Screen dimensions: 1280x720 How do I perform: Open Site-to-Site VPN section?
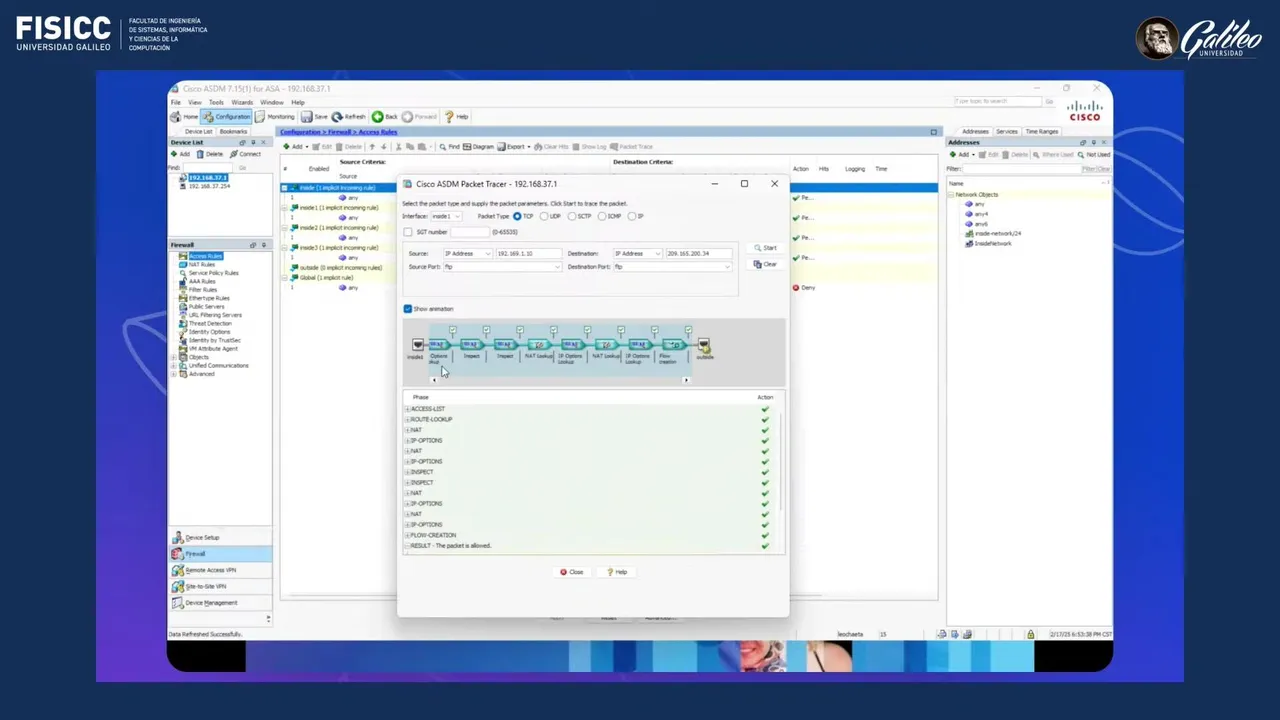coord(220,586)
